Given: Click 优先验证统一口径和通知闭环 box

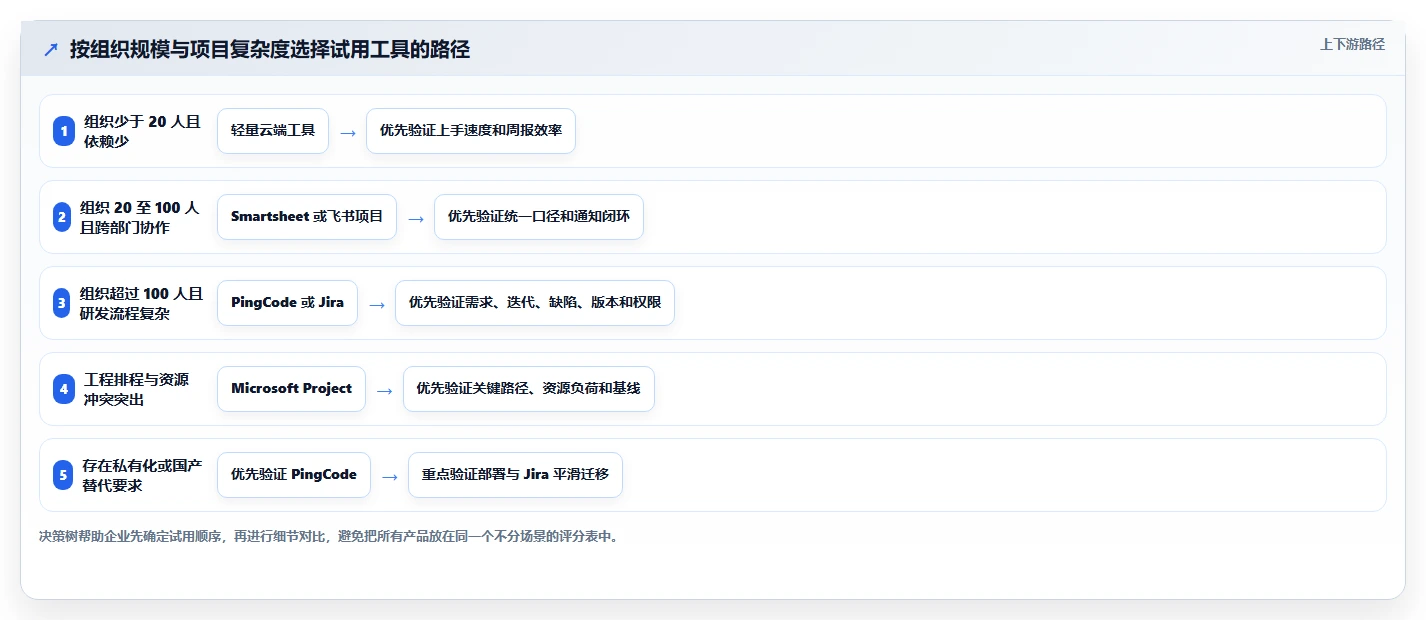Looking at the screenshot, I should tap(539, 217).
